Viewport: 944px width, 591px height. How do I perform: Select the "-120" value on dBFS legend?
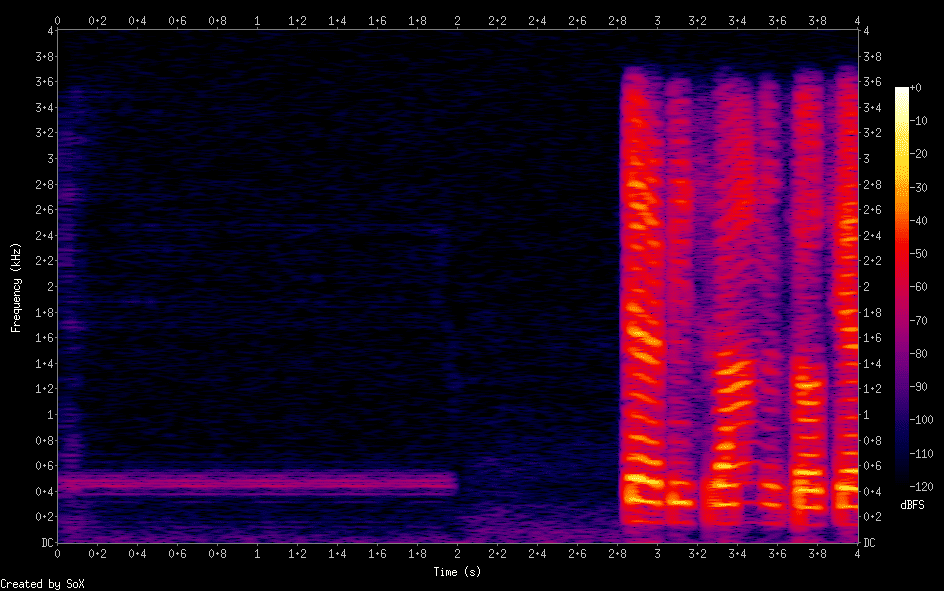[x=922, y=487]
